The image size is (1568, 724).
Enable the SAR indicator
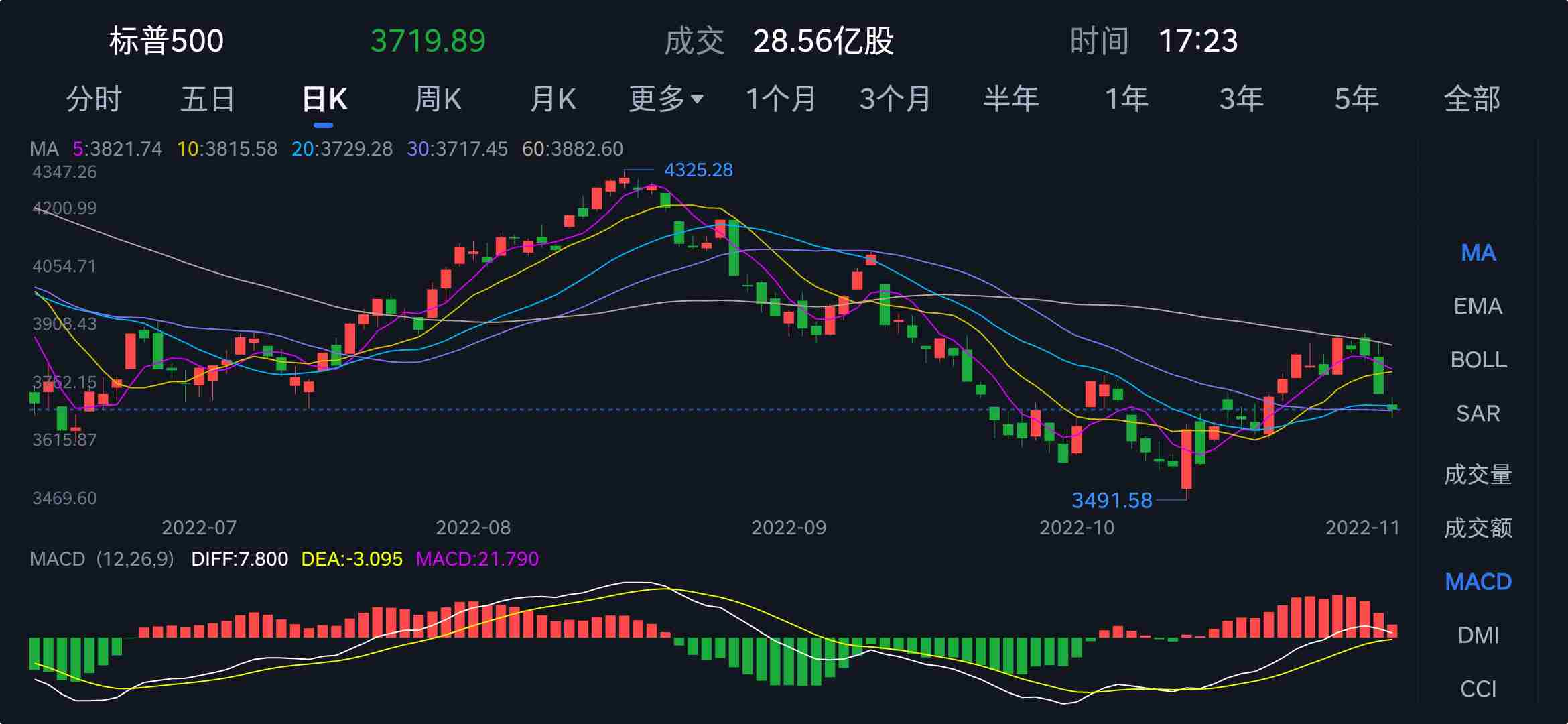coord(1478,414)
